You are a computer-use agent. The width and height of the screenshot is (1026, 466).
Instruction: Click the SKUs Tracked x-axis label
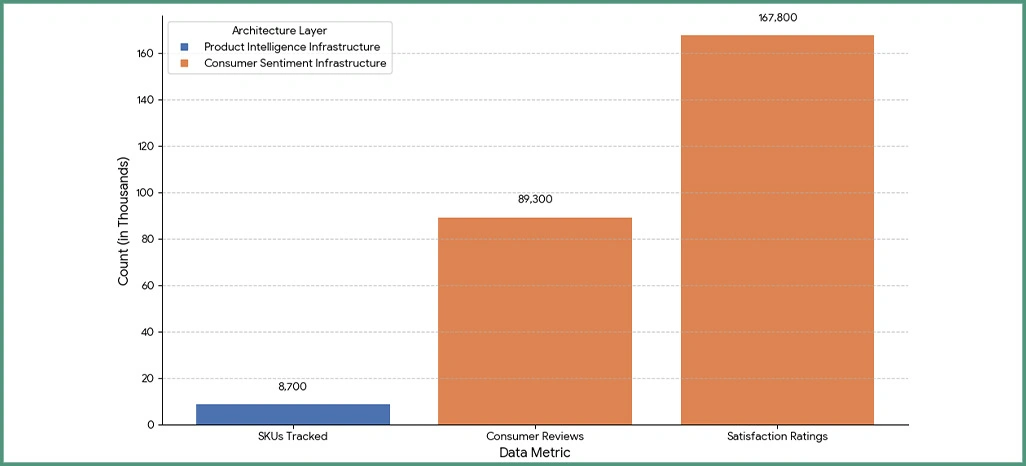tap(292, 437)
